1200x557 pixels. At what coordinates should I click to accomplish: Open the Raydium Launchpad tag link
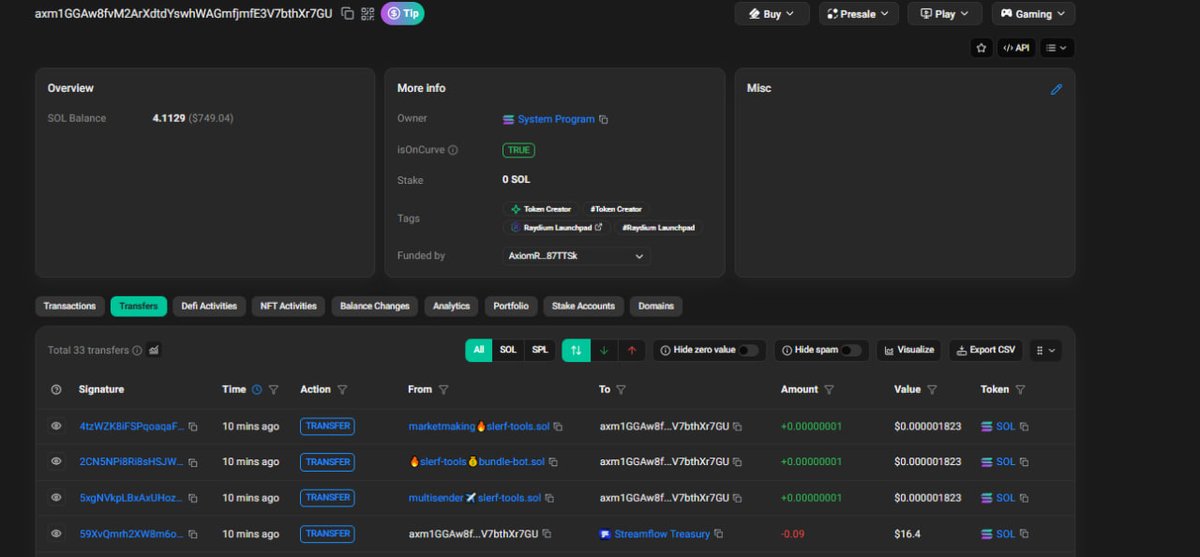(x=557, y=227)
